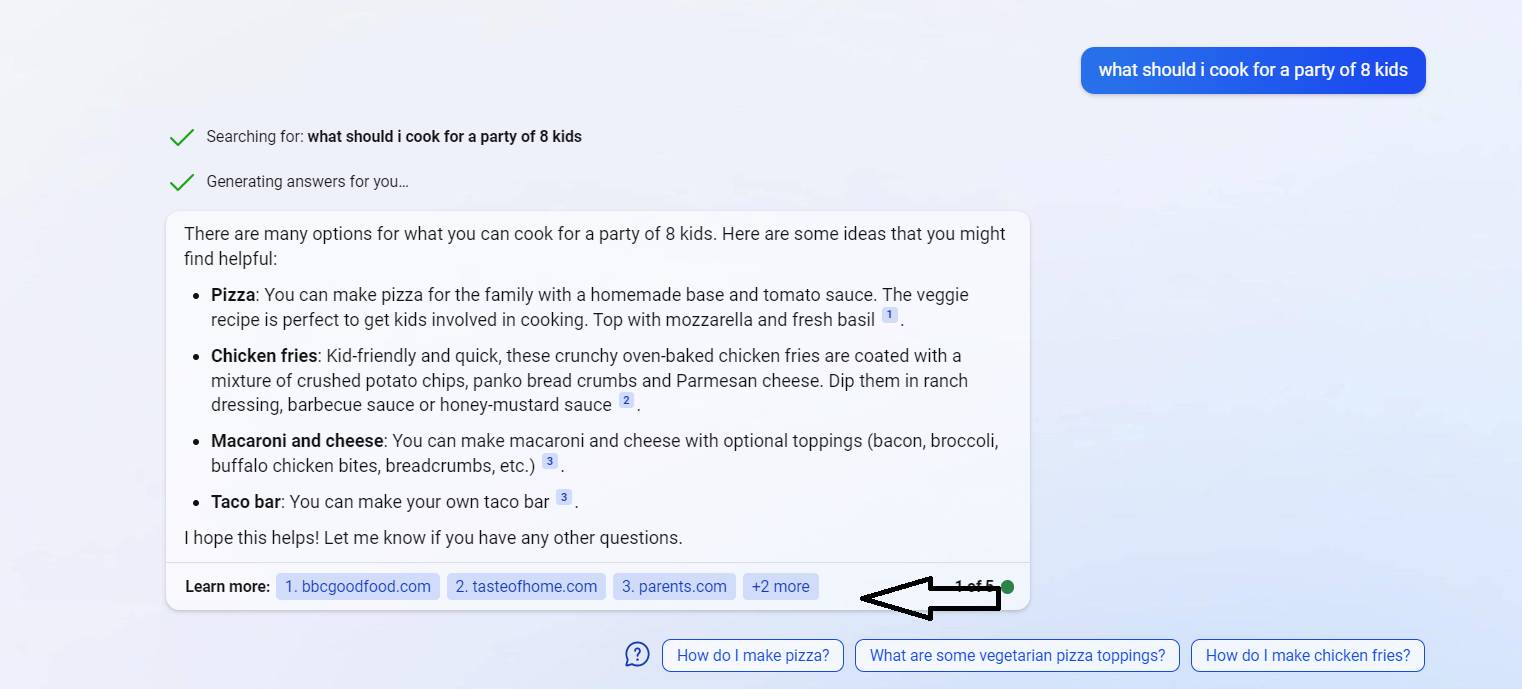Image resolution: width=1522 pixels, height=689 pixels.
Task: Click the checkmark next to "Generating answers"
Action: [x=181, y=182]
